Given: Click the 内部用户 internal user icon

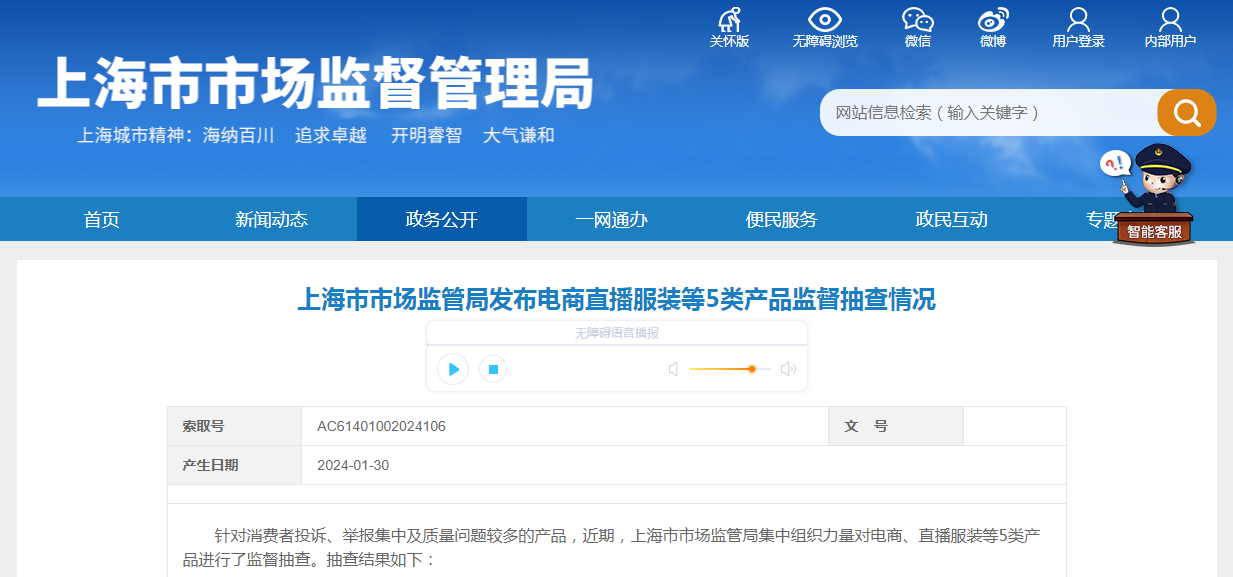Looking at the screenshot, I should [1170, 21].
